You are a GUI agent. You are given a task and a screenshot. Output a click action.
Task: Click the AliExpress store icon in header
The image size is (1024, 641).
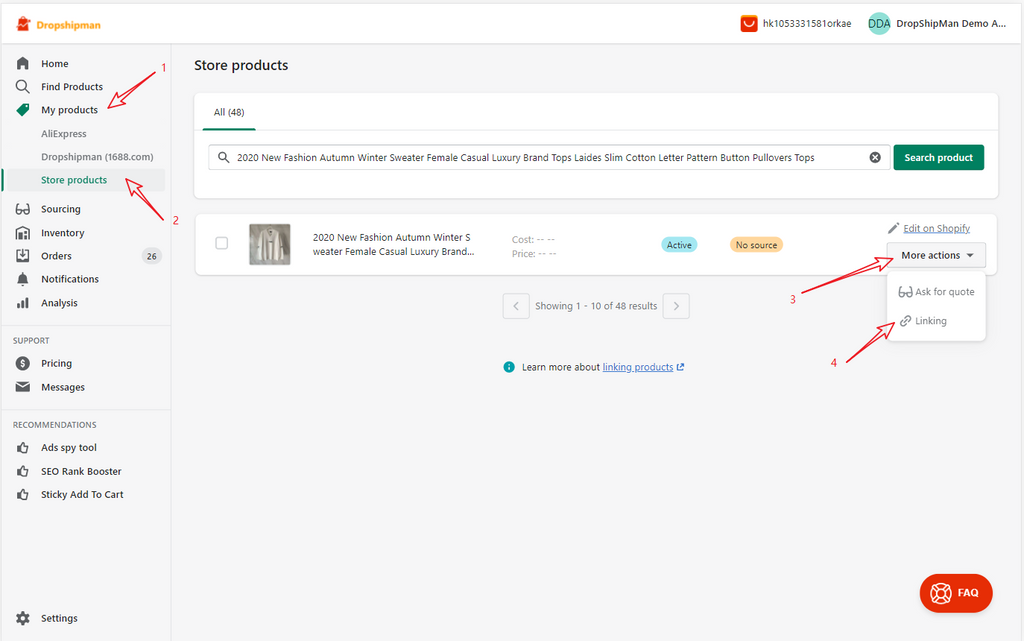[x=748, y=23]
